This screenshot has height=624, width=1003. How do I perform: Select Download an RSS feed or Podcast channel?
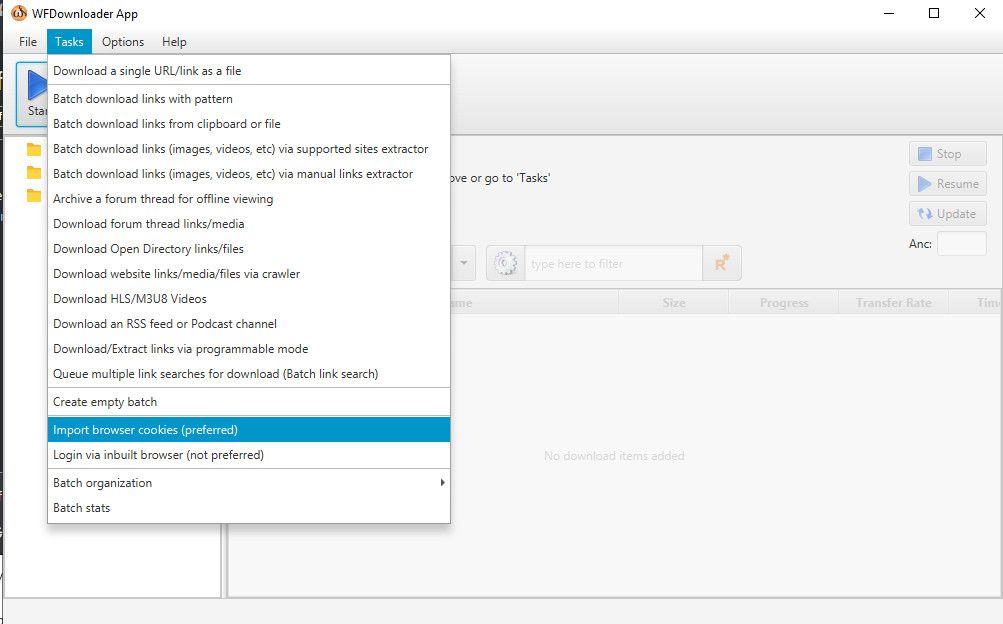pyautogui.click(x=249, y=324)
